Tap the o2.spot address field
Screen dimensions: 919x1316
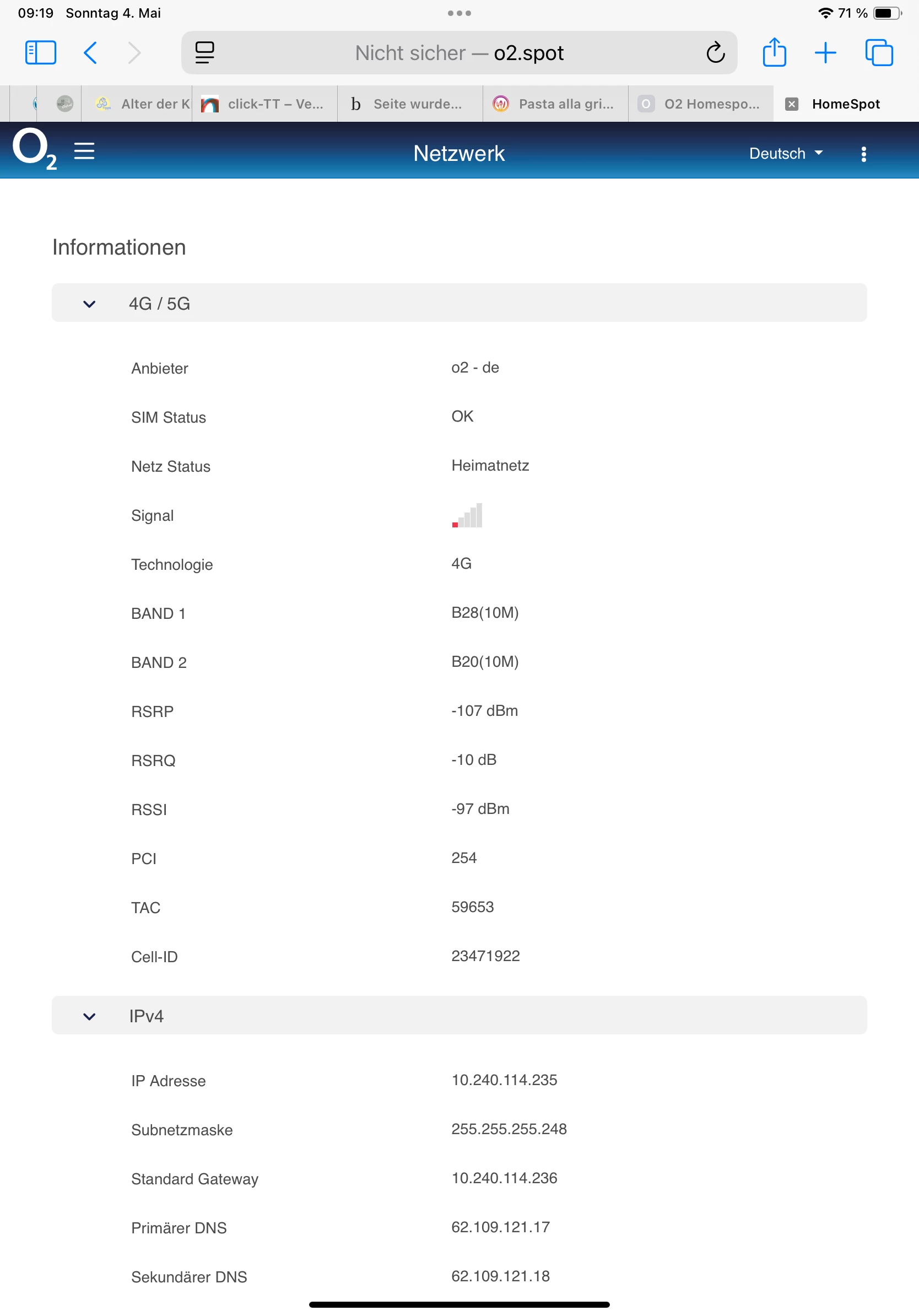click(458, 53)
